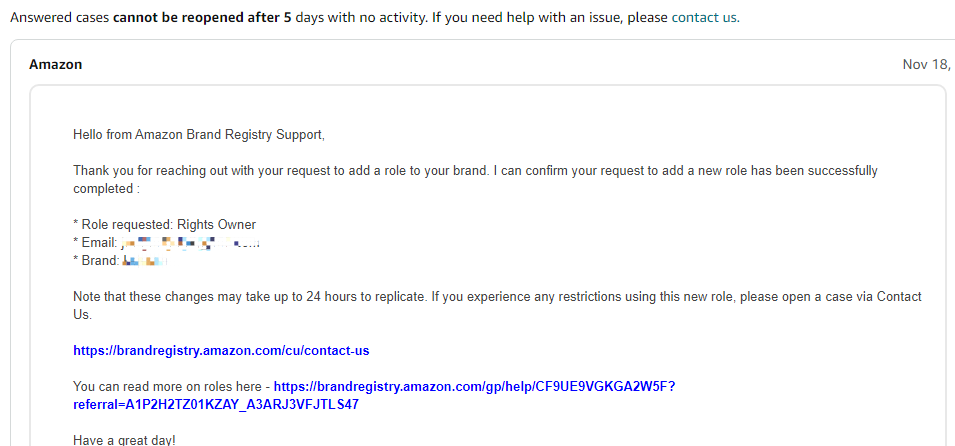Image resolution: width=955 pixels, height=446 pixels.
Task: Click the 'You can read more on roles here' text
Action: tap(167, 386)
